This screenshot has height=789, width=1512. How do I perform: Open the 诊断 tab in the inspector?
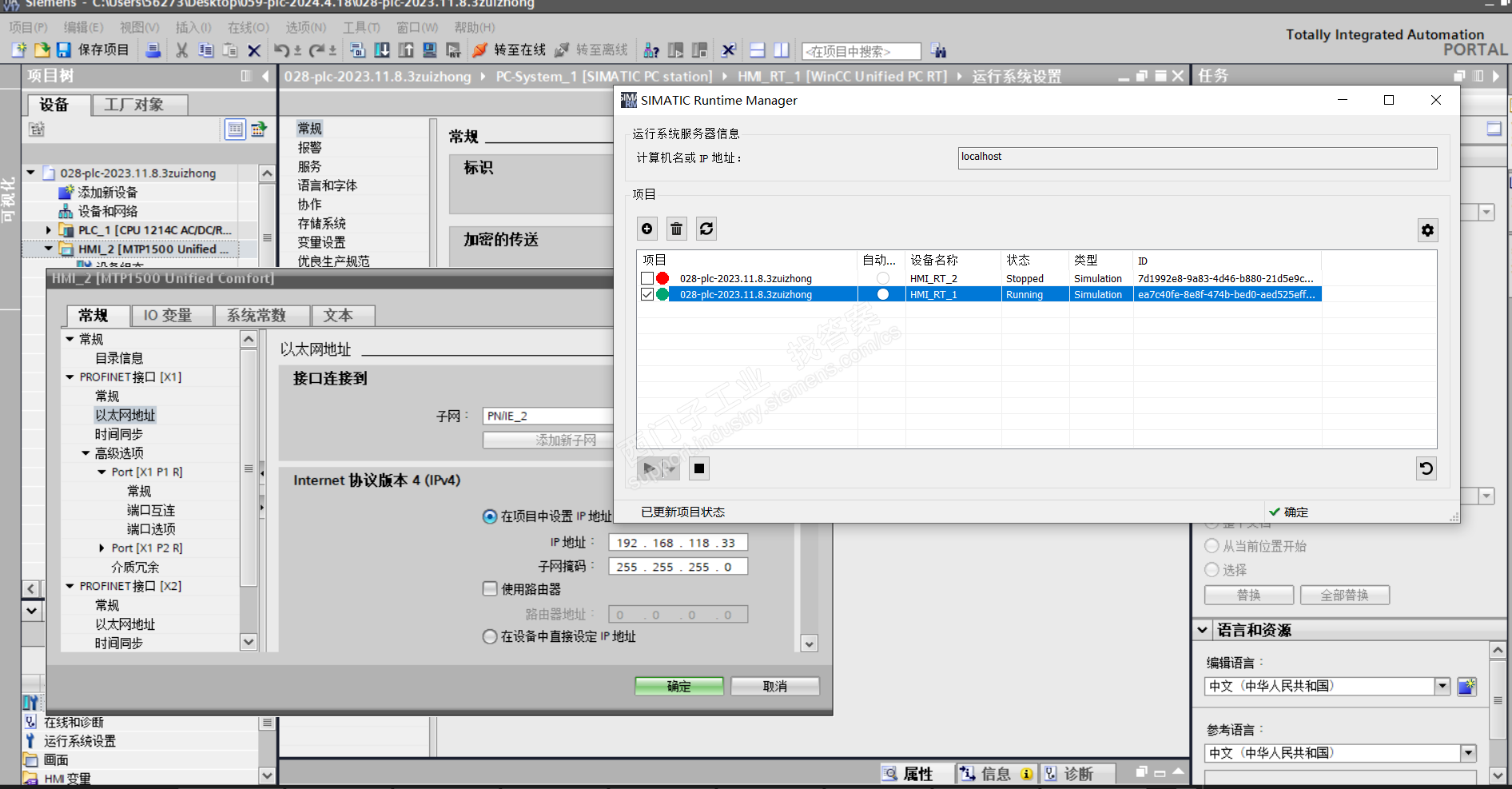click(1079, 774)
